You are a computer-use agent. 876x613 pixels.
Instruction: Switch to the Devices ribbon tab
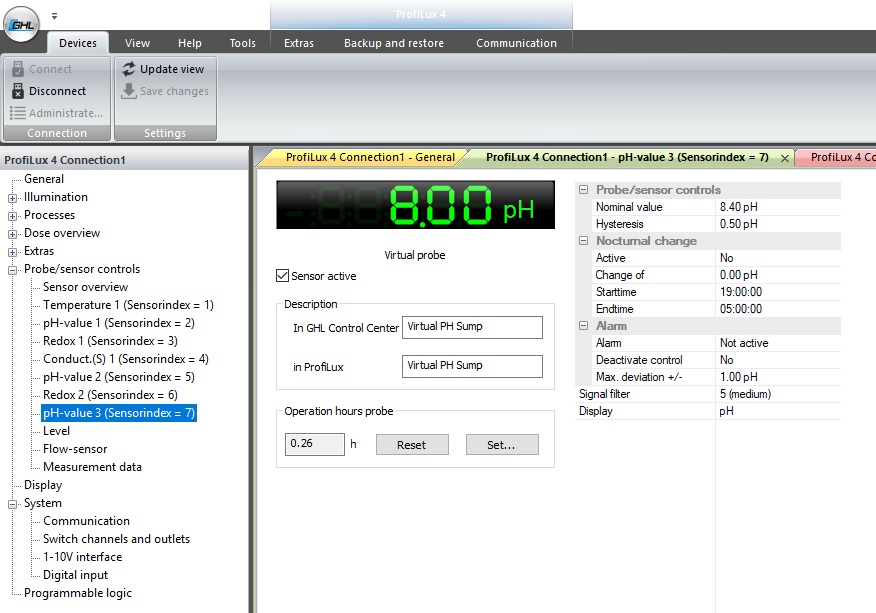pos(78,43)
